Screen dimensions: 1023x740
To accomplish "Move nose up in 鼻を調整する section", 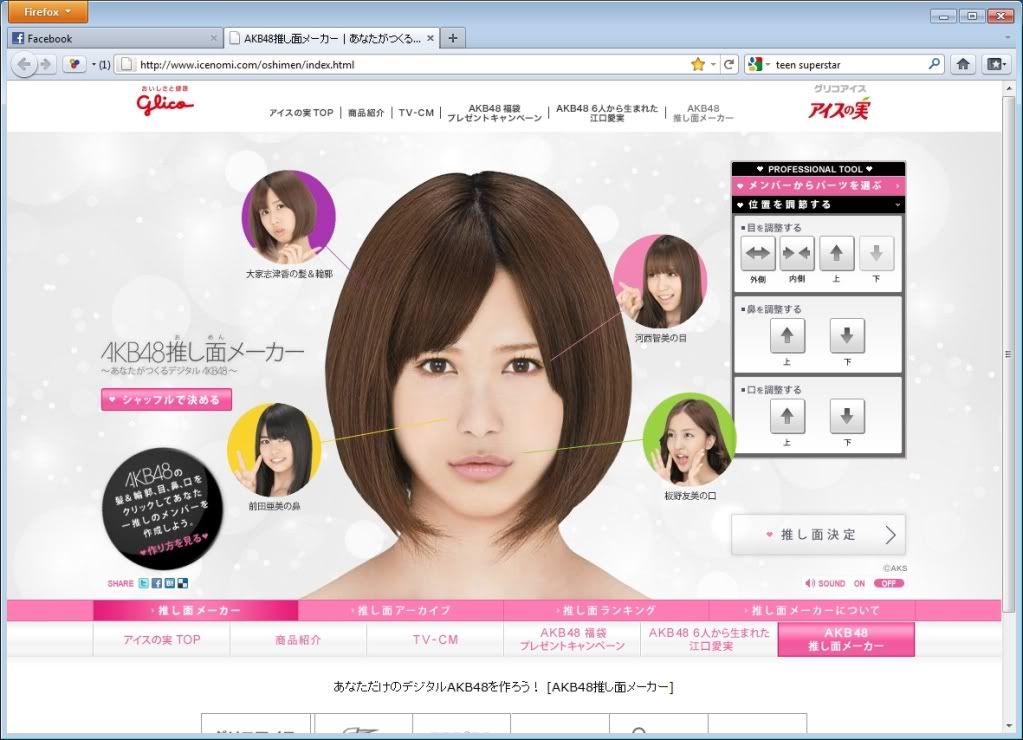I will [x=787, y=335].
